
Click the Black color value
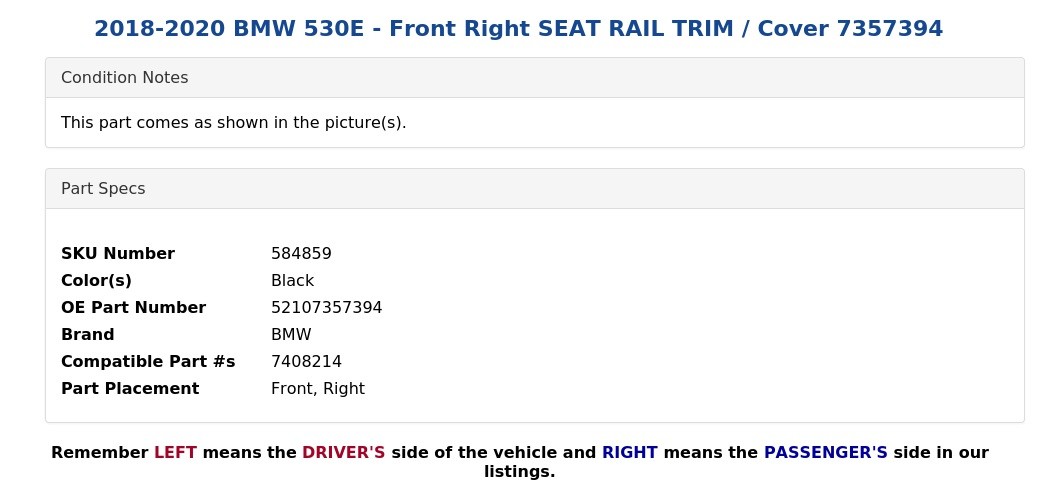tap(292, 281)
